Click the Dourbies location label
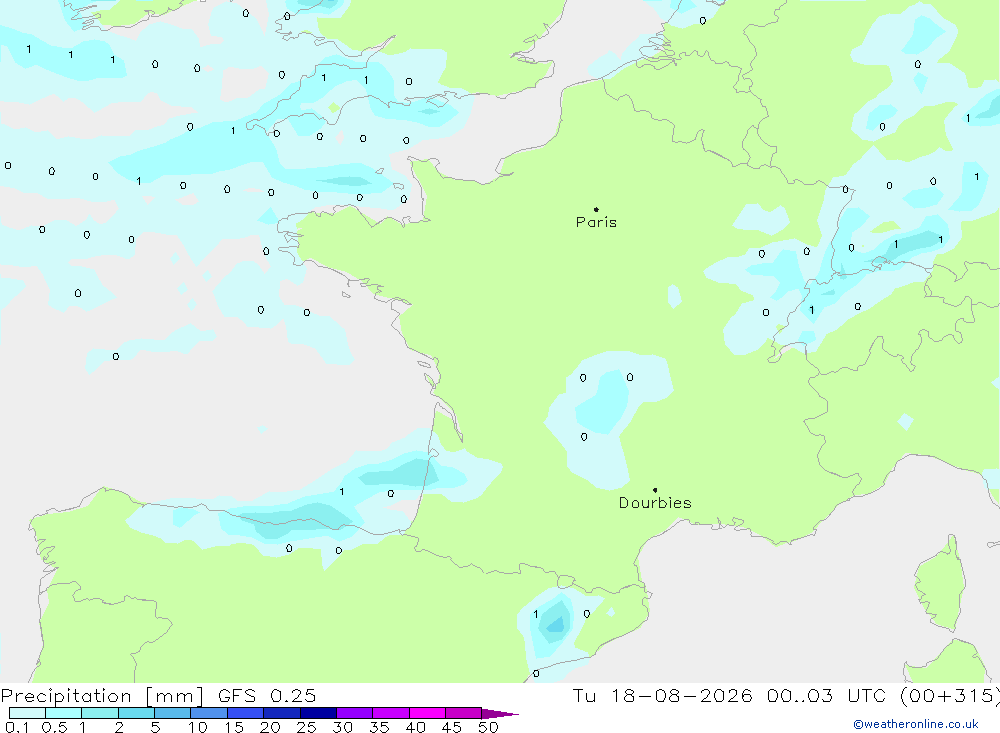 pos(655,503)
